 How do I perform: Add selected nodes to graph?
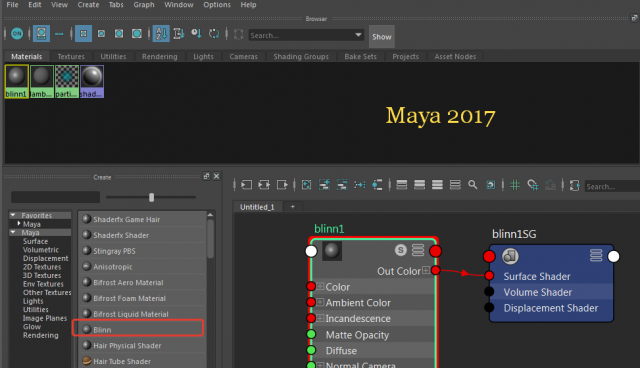coord(324,185)
